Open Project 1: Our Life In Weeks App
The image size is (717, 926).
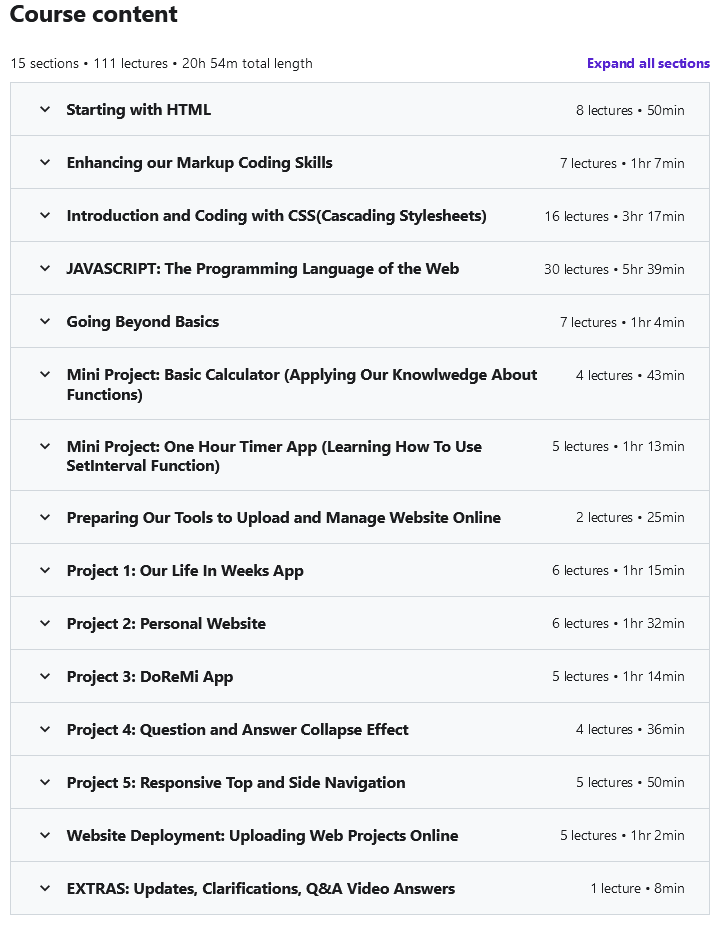click(43, 570)
